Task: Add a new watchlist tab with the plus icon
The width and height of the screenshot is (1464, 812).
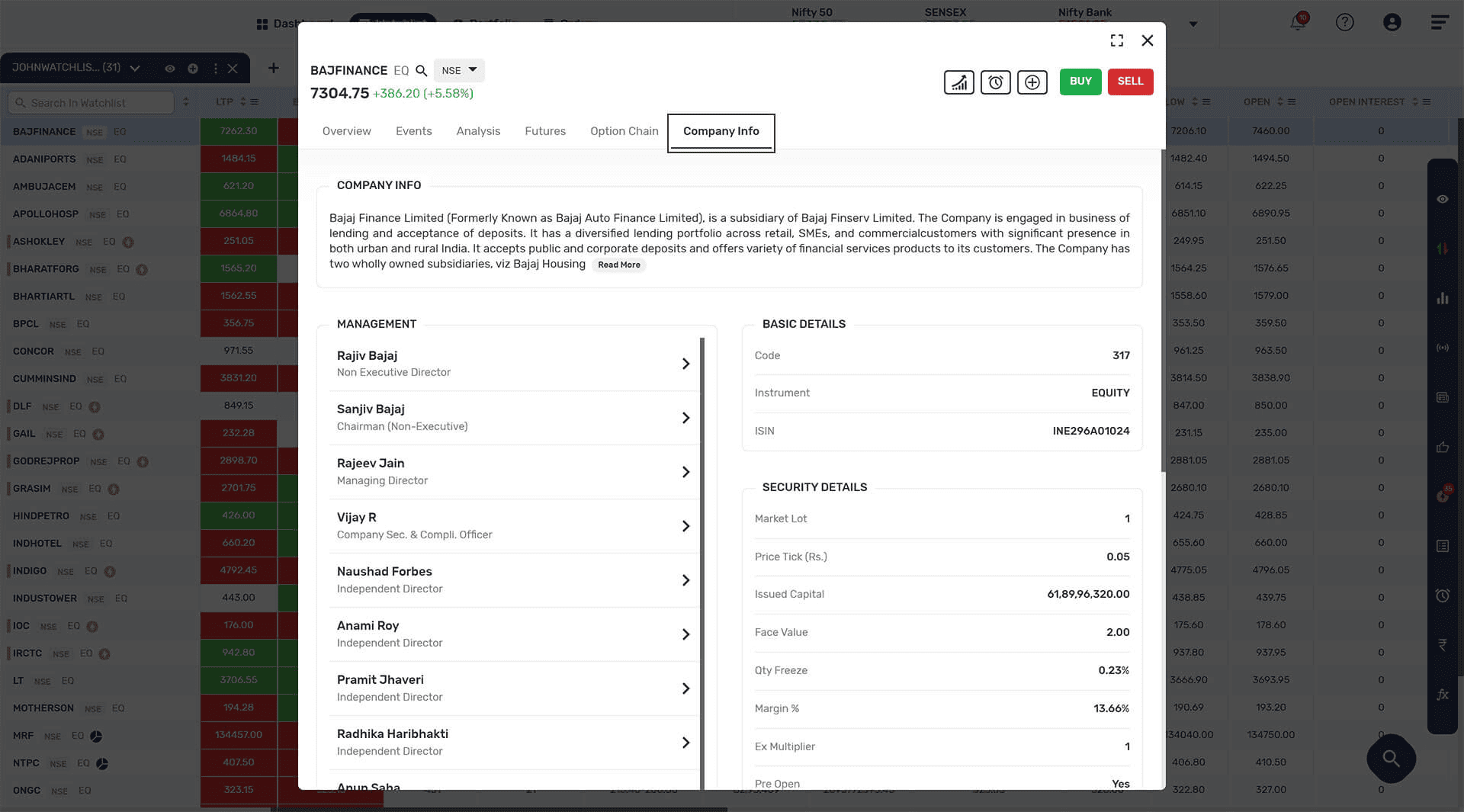Action: pyautogui.click(x=274, y=68)
